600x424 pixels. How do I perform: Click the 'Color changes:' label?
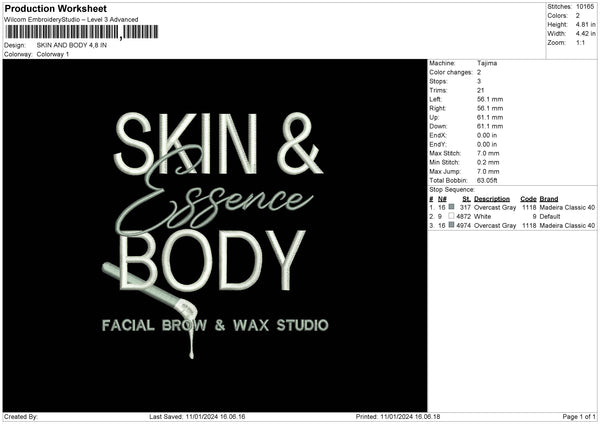(x=451, y=72)
